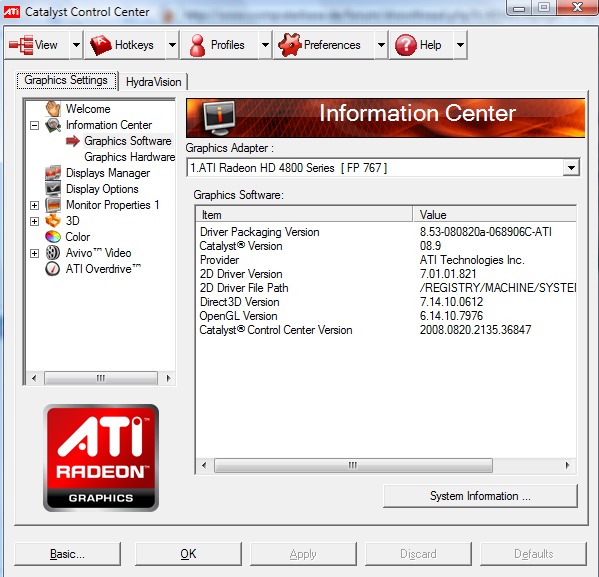This screenshot has width=599, height=577.
Task: Click the Monitor Properties 1 icon
Action: 53,205
